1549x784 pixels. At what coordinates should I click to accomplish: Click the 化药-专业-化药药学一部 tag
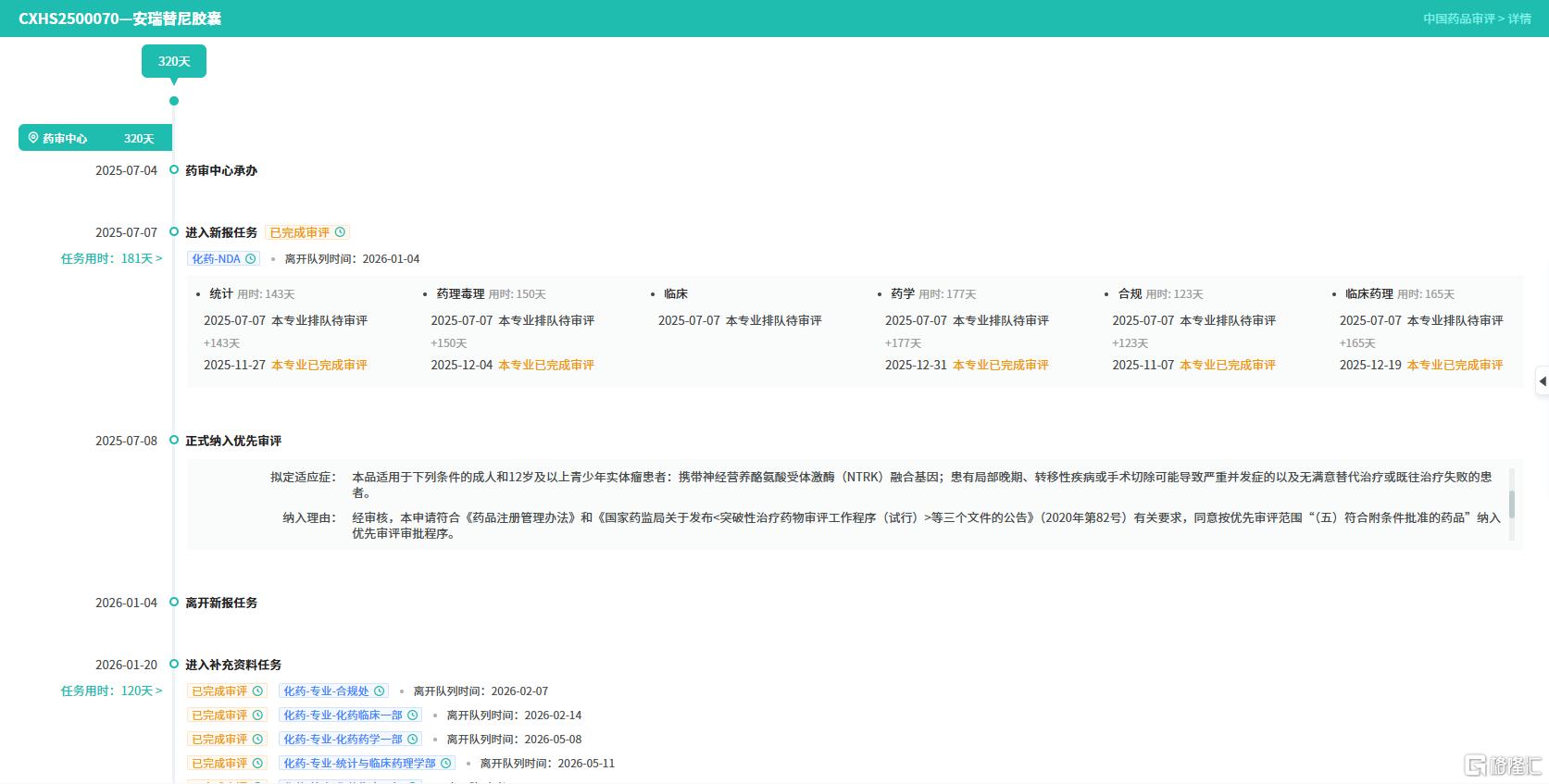pos(350,740)
